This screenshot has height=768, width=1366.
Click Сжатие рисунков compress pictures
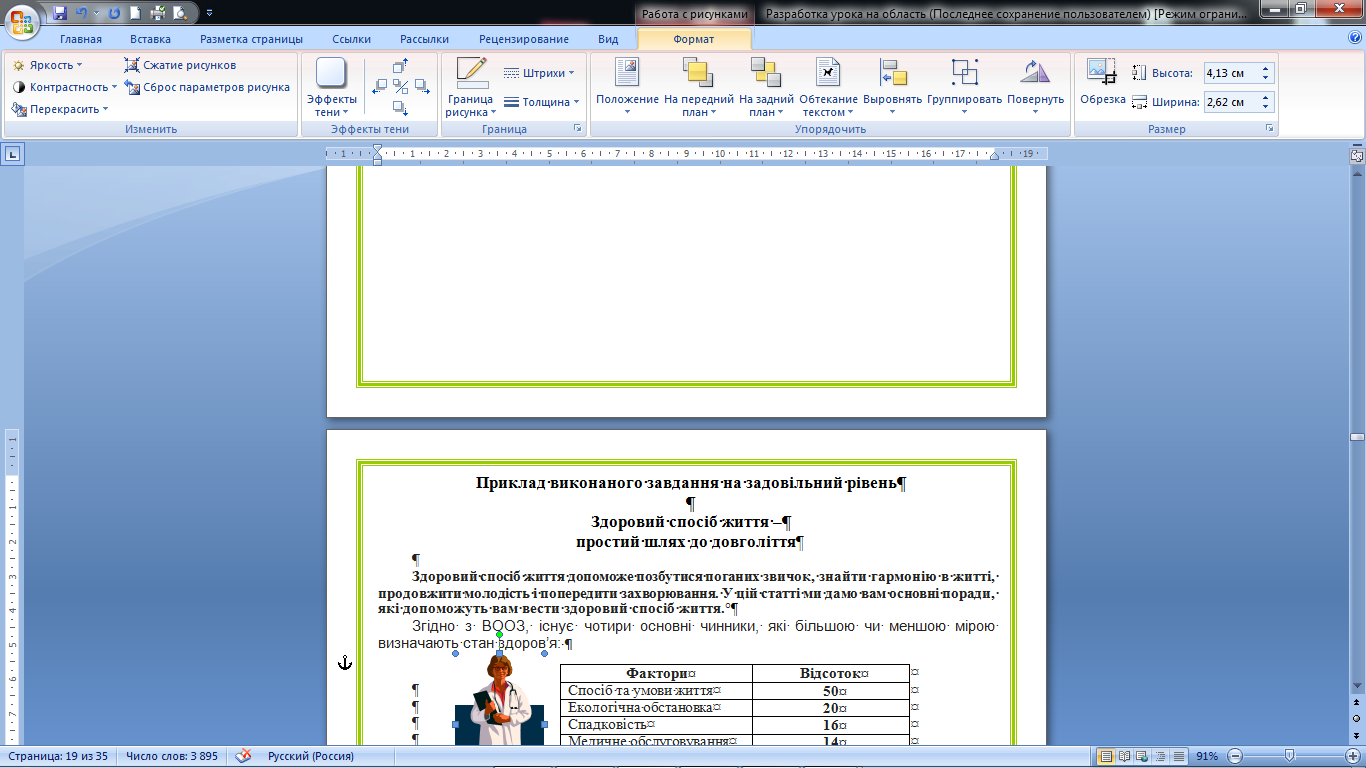[181, 65]
